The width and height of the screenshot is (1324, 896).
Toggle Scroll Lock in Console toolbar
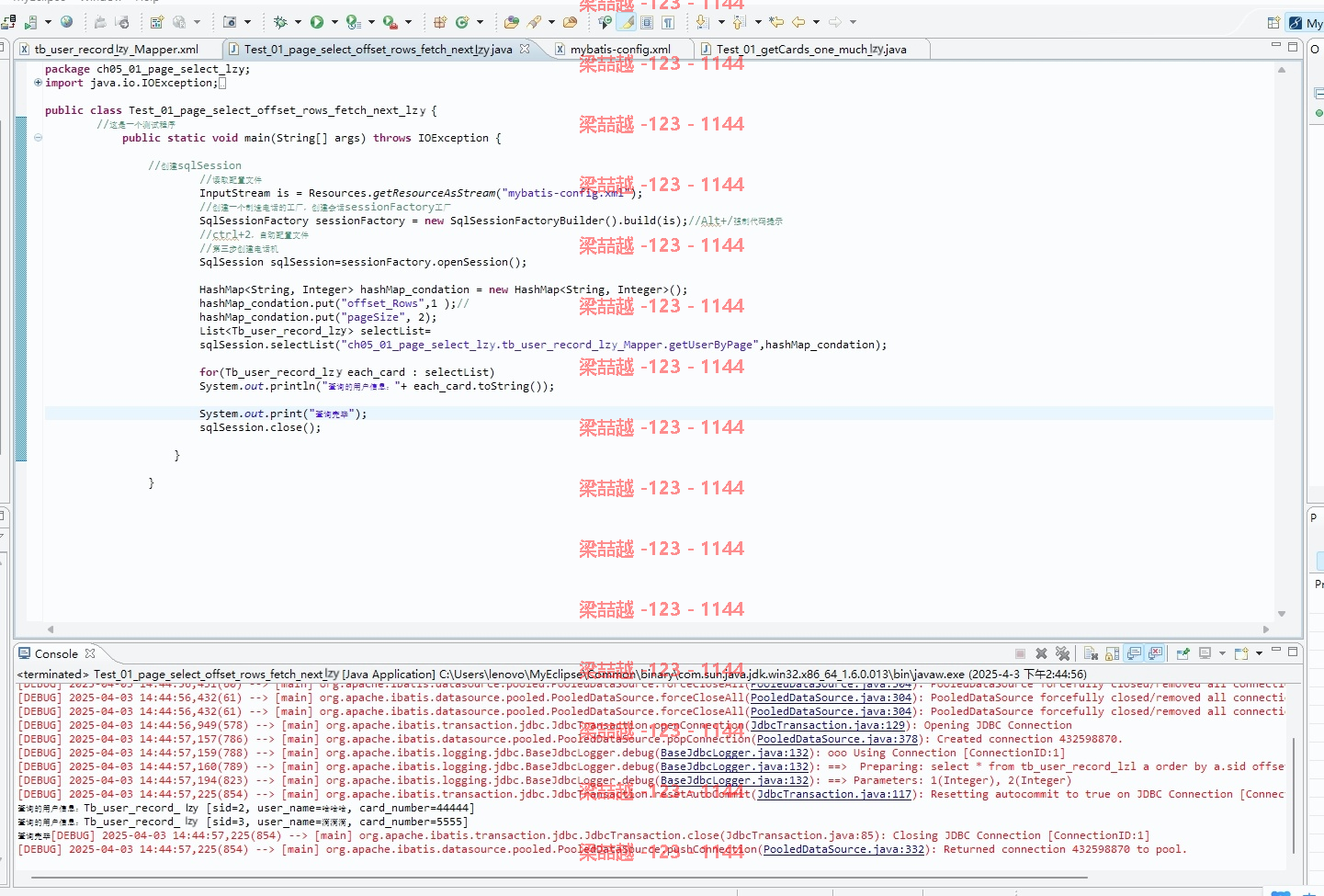click(1112, 653)
